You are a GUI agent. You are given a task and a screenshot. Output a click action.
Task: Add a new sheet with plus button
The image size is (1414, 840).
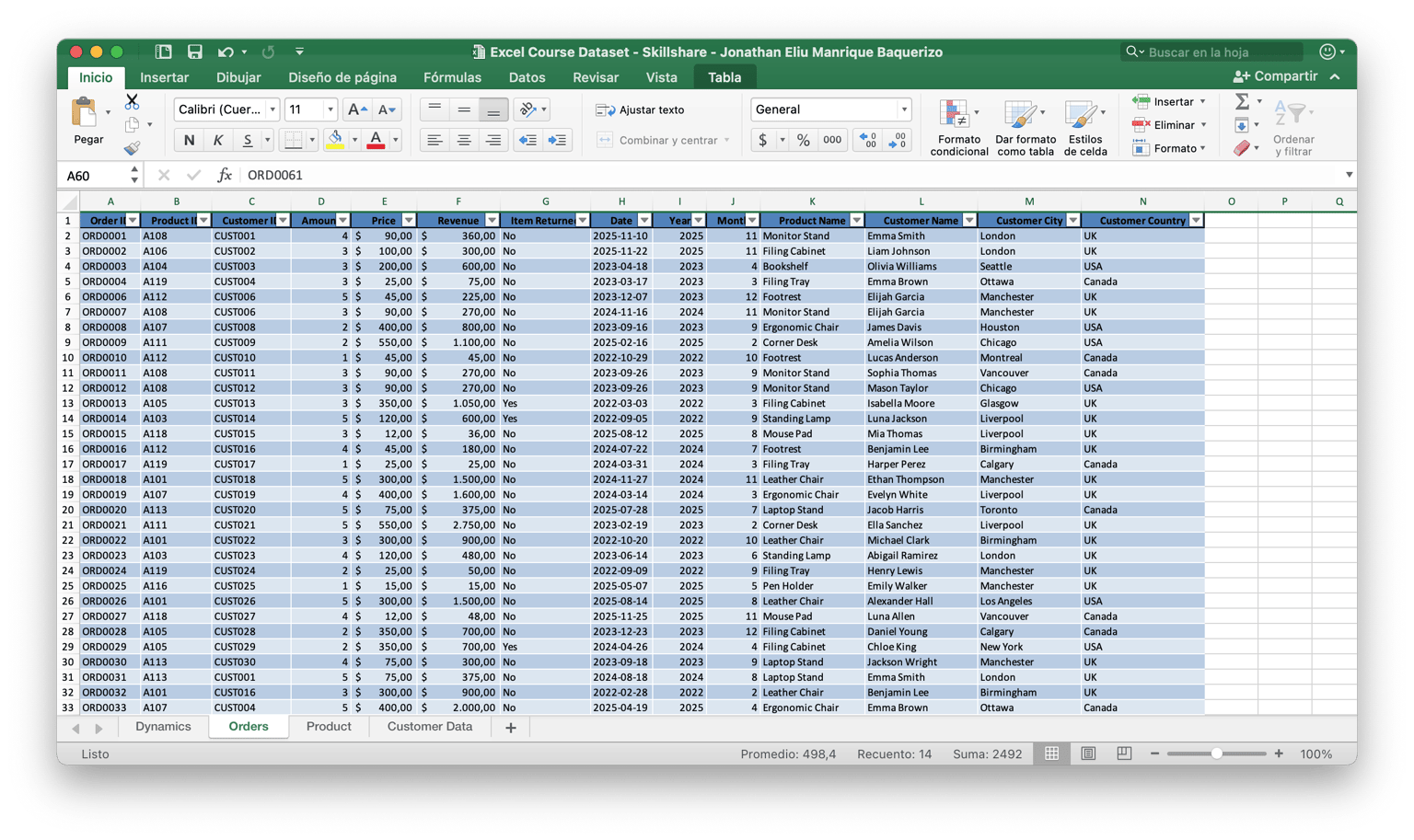[511, 728]
